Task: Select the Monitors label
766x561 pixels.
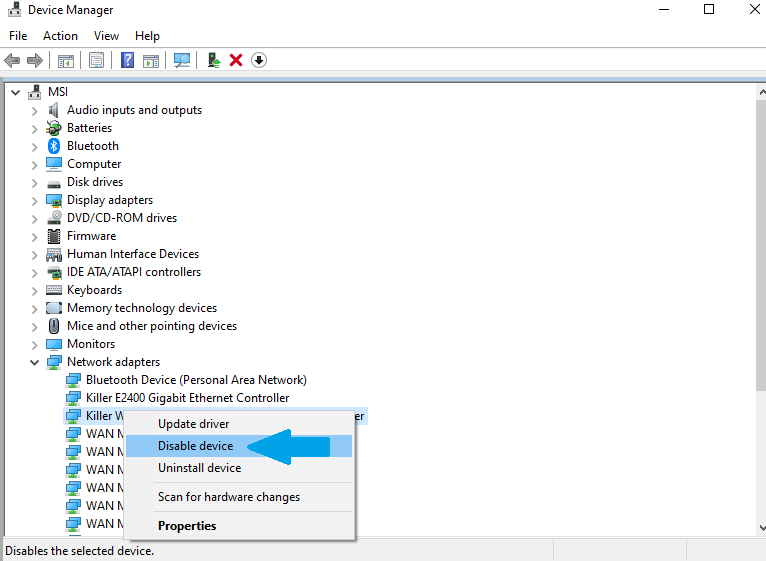Action: click(x=91, y=344)
